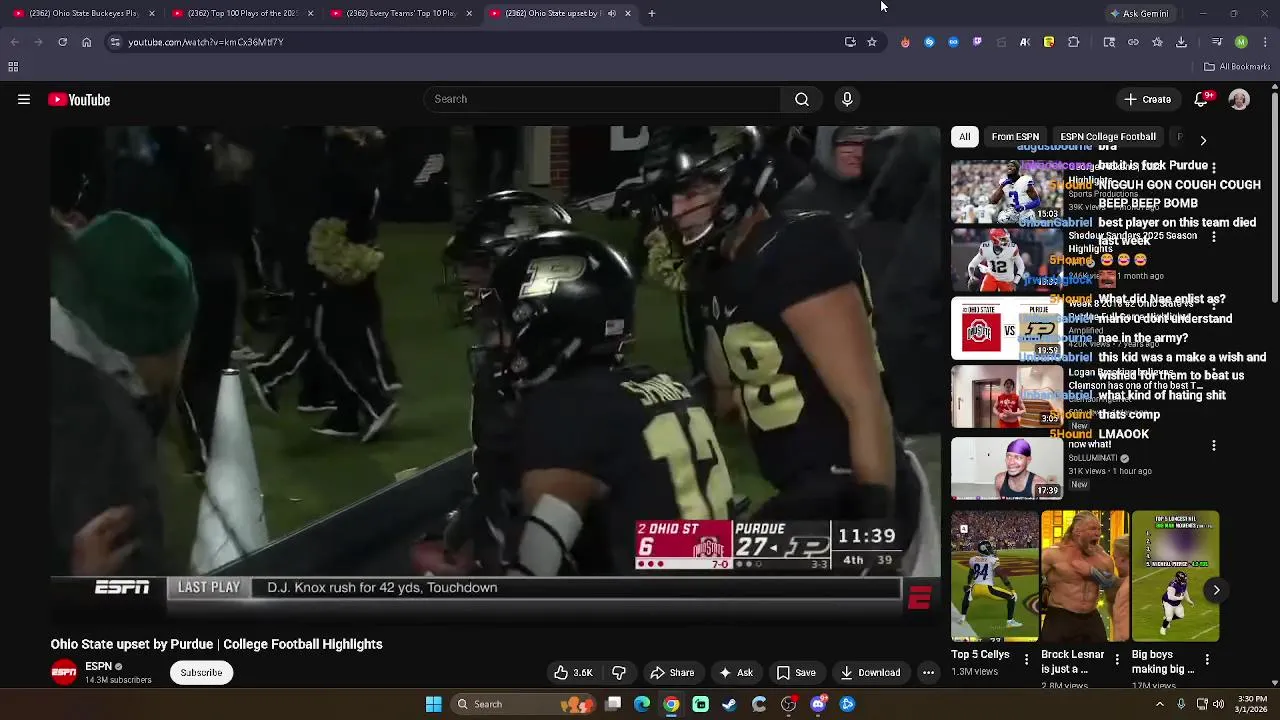1280x720 pixels.
Task: Open options for Brock Lesnar short
Action: click(x=1117, y=659)
